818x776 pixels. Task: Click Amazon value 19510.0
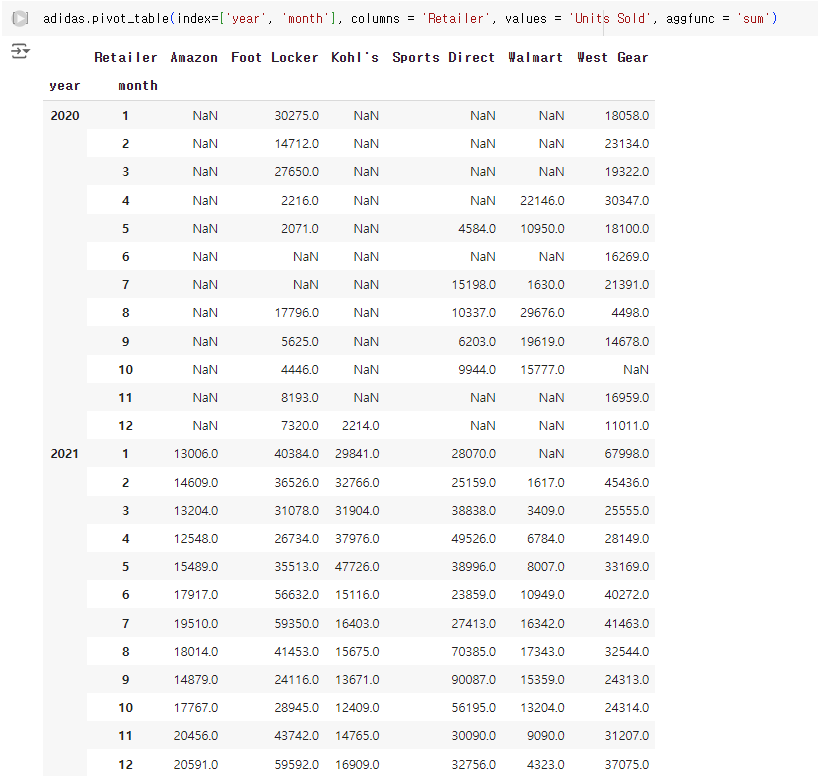point(196,624)
